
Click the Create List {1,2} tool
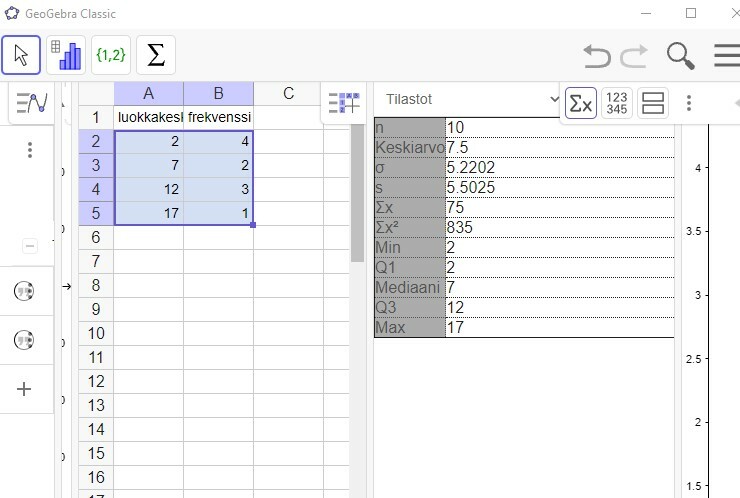[111, 55]
